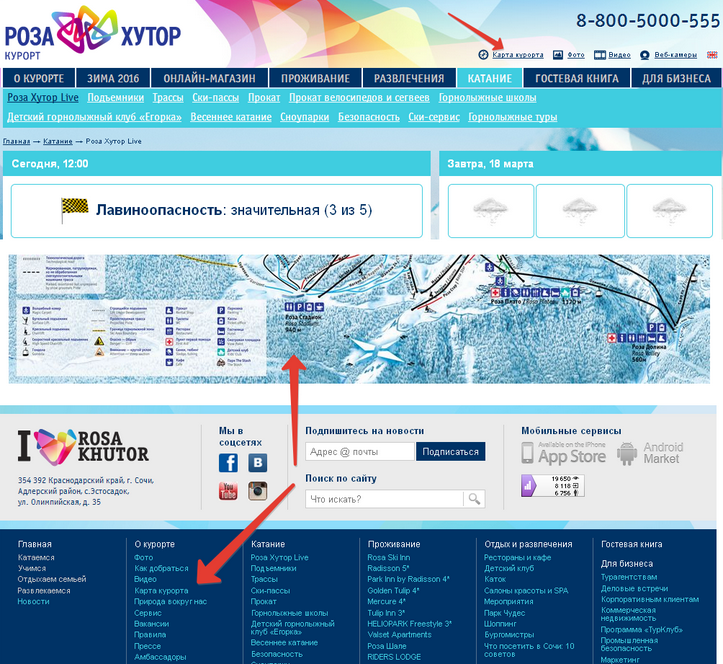Open the Трассы submenu link
723x664 pixels.
pos(168,98)
